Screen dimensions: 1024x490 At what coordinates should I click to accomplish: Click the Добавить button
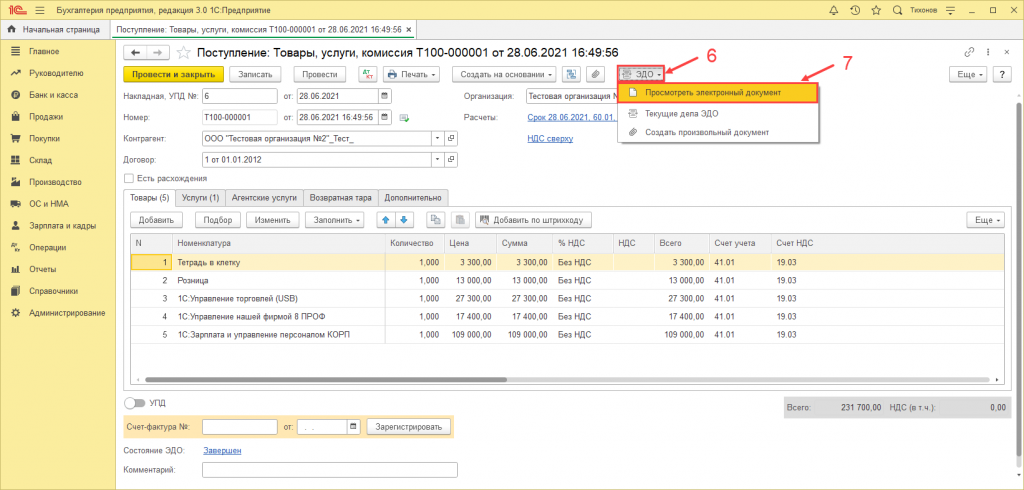(x=156, y=220)
